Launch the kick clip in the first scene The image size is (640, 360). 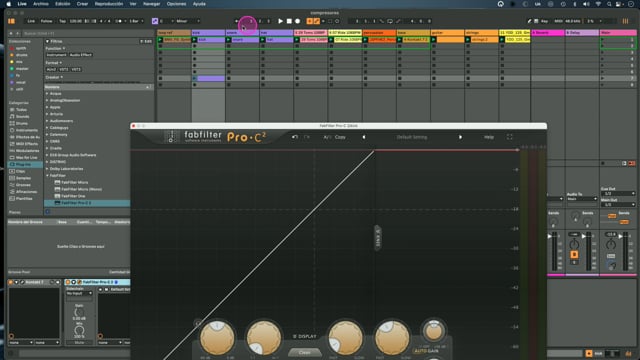click(x=194, y=40)
